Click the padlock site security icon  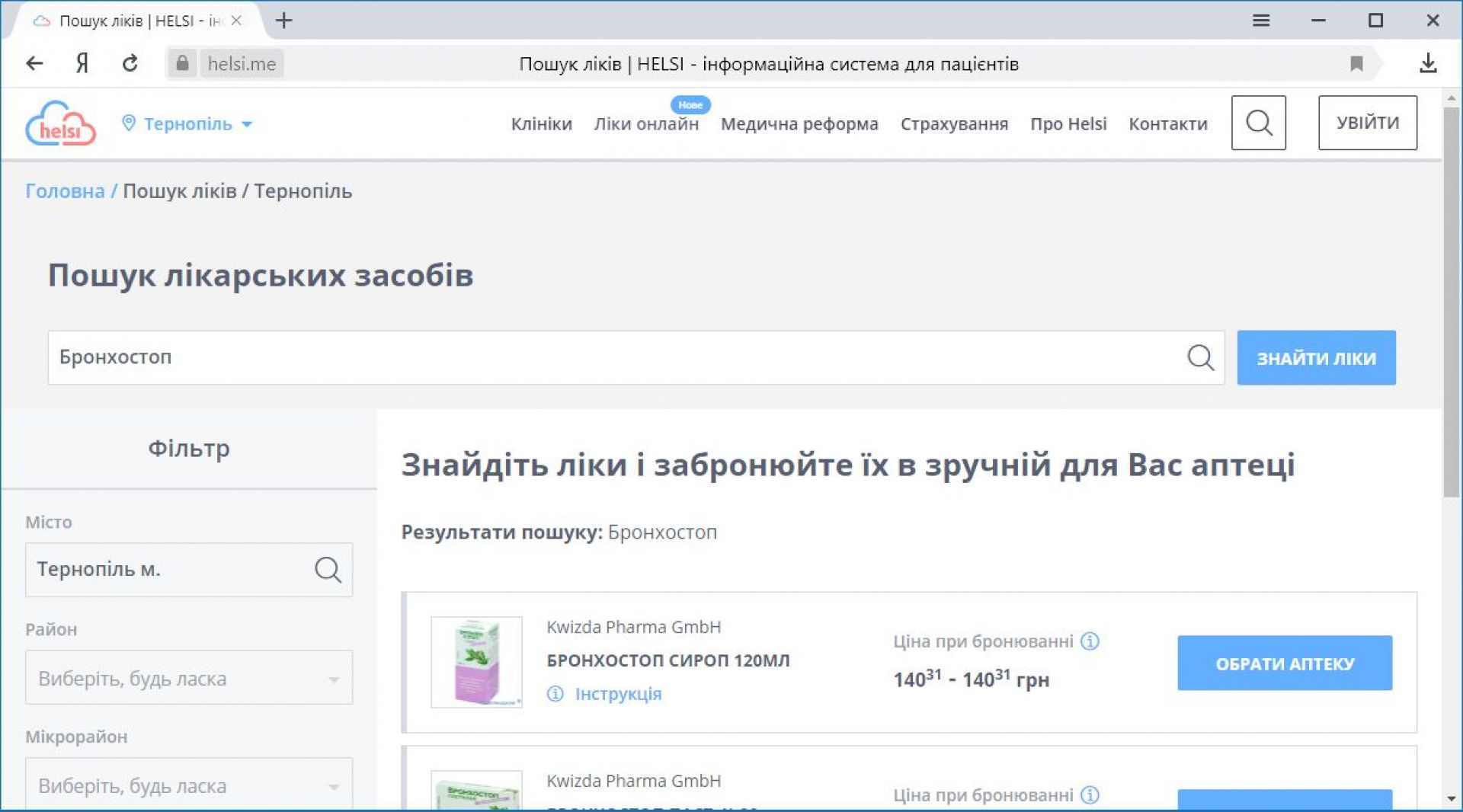point(182,63)
